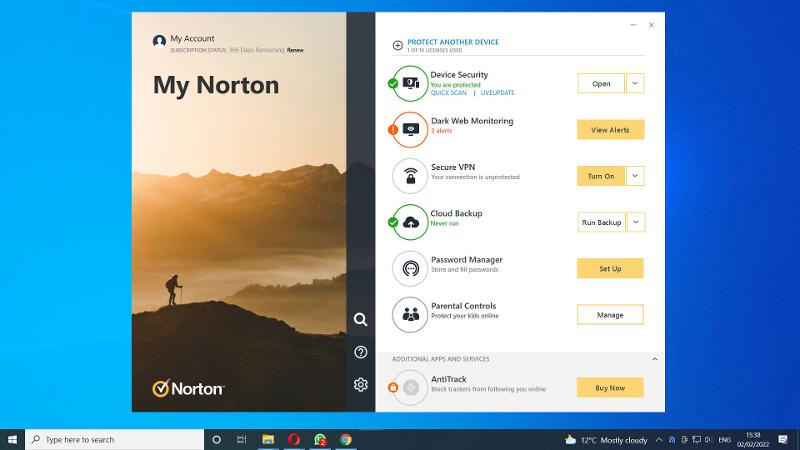800x450 pixels.
Task: Expand the dropdown next to Turn On
Action: (635, 176)
